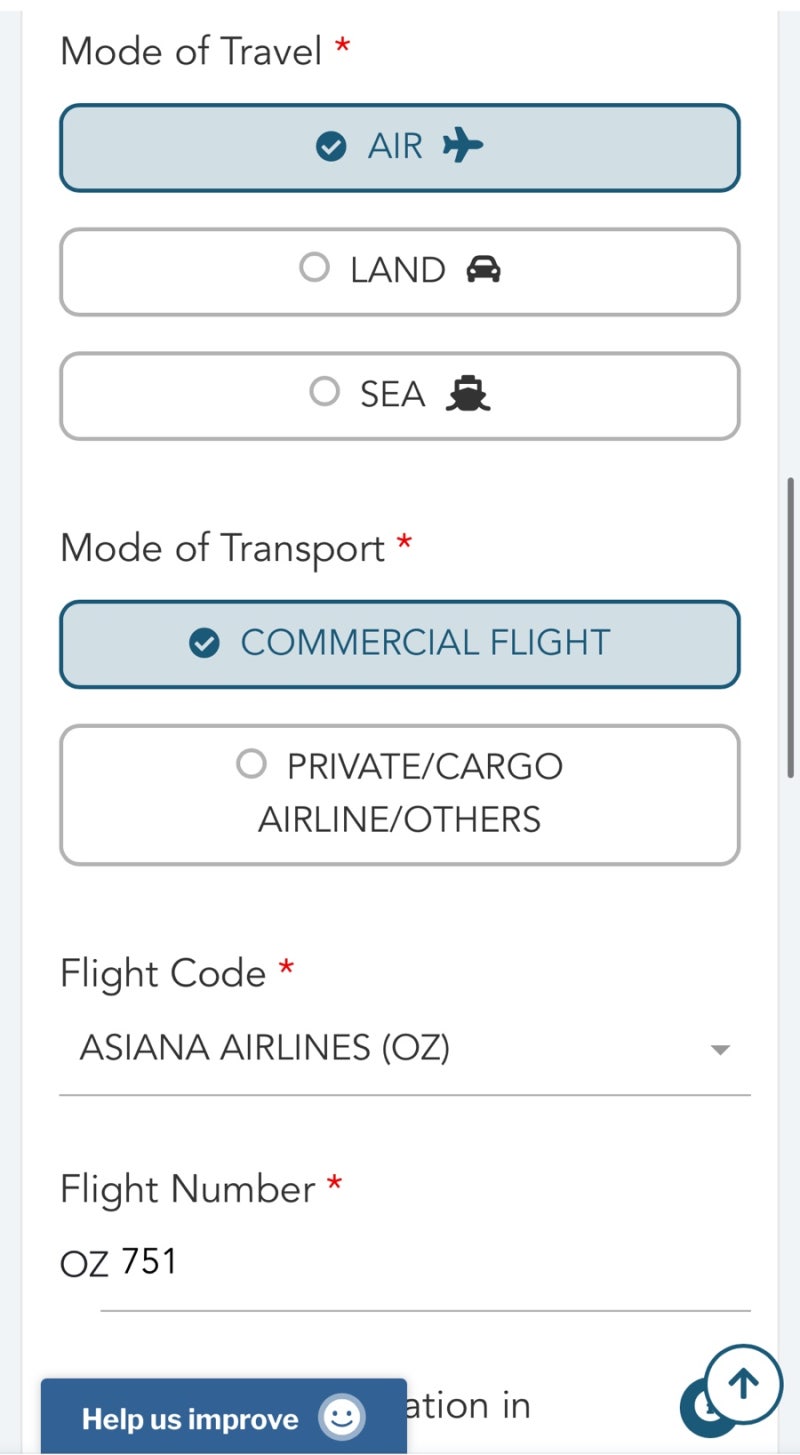Click the page scrollbar handle
Viewport: 800px width, 1455px height.
coord(791,627)
